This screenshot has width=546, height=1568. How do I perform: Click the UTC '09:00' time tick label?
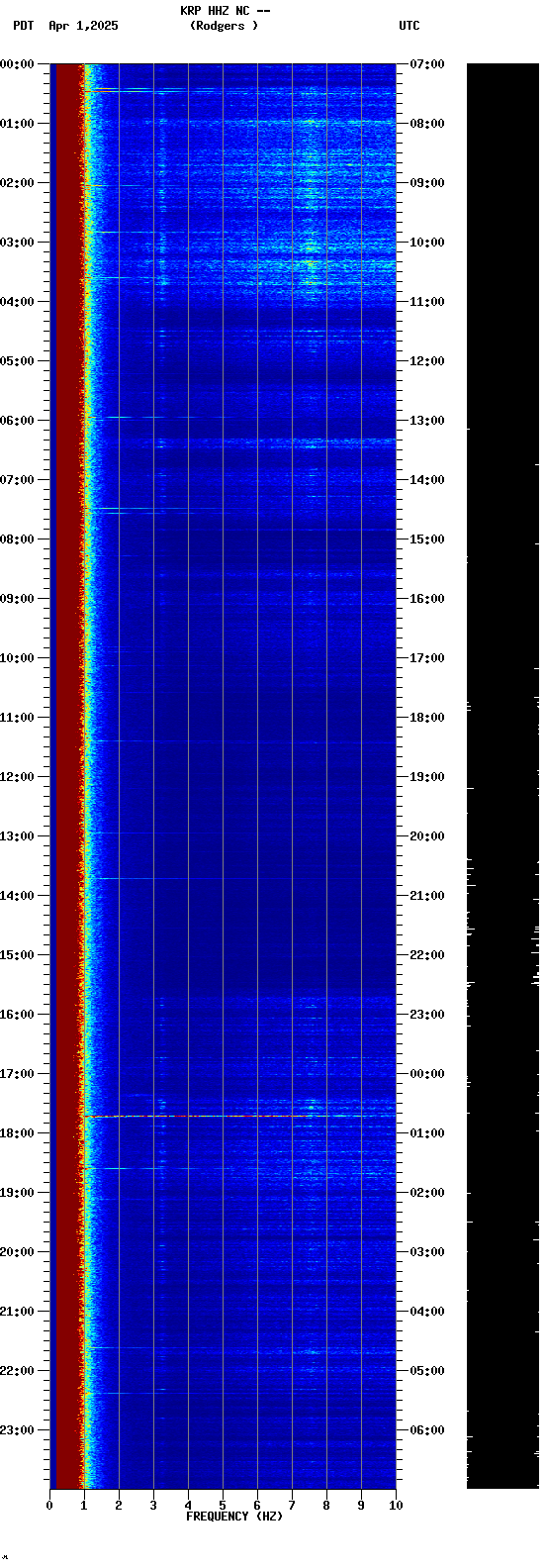pos(427,183)
